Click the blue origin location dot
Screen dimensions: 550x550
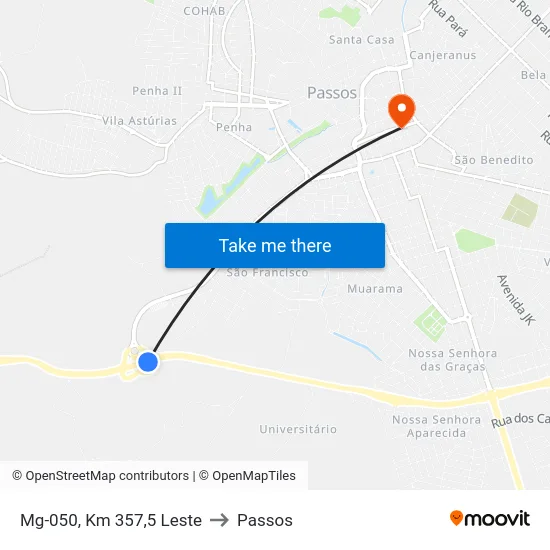pyautogui.click(x=148, y=362)
